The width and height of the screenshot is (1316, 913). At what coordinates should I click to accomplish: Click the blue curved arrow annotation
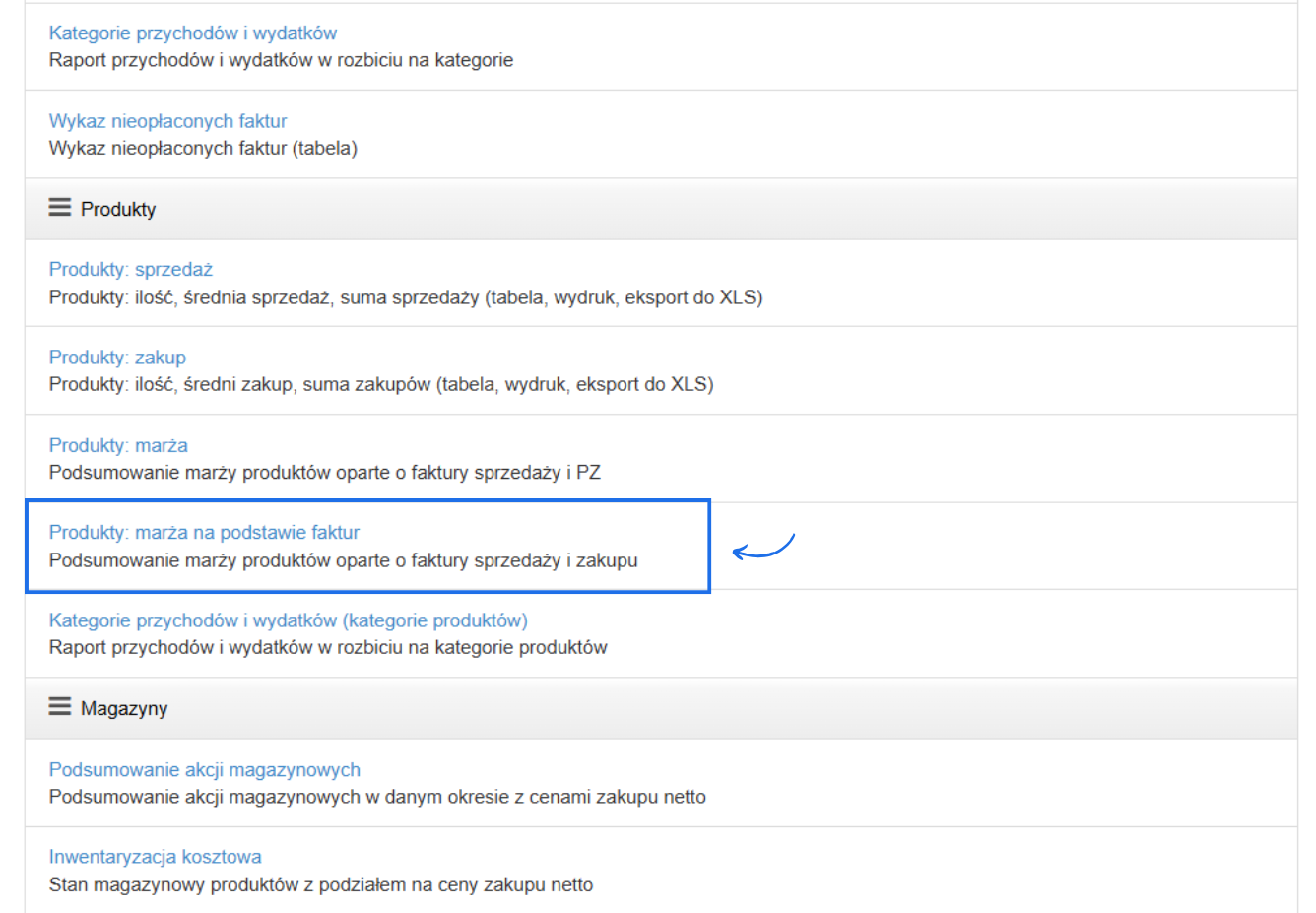point(763,547)
